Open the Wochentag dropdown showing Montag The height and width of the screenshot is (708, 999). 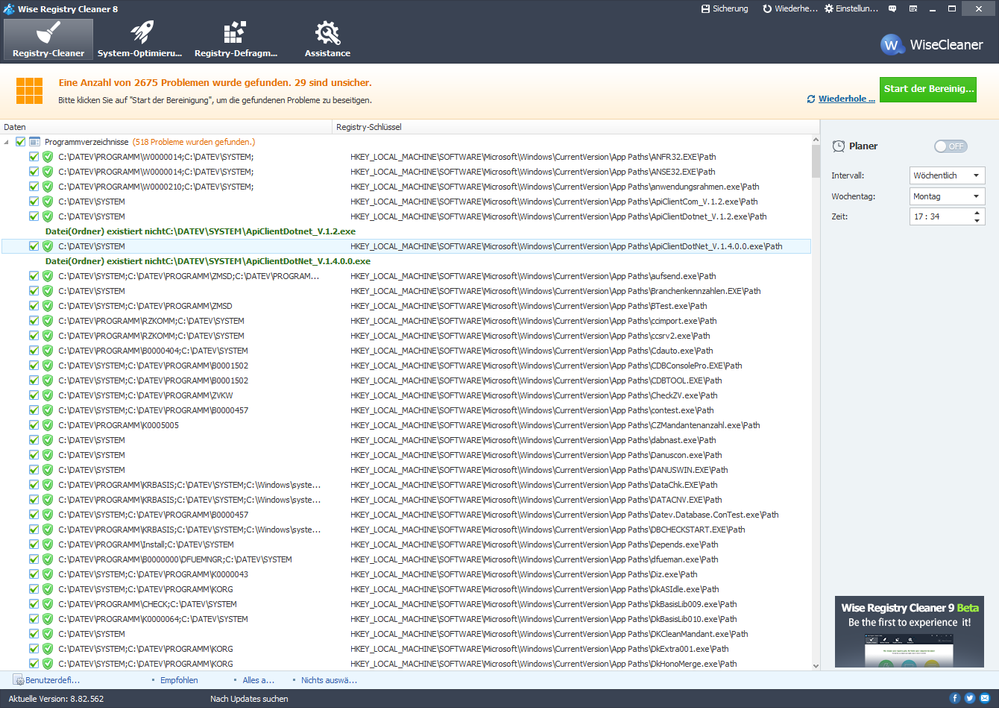click(x=947, y=196)
